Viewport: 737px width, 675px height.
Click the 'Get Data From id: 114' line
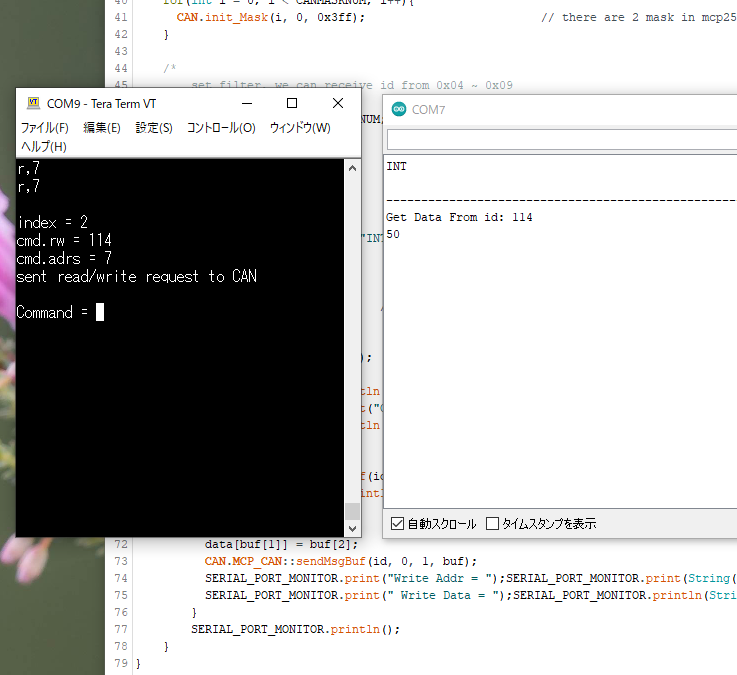[x=459, y=217]
